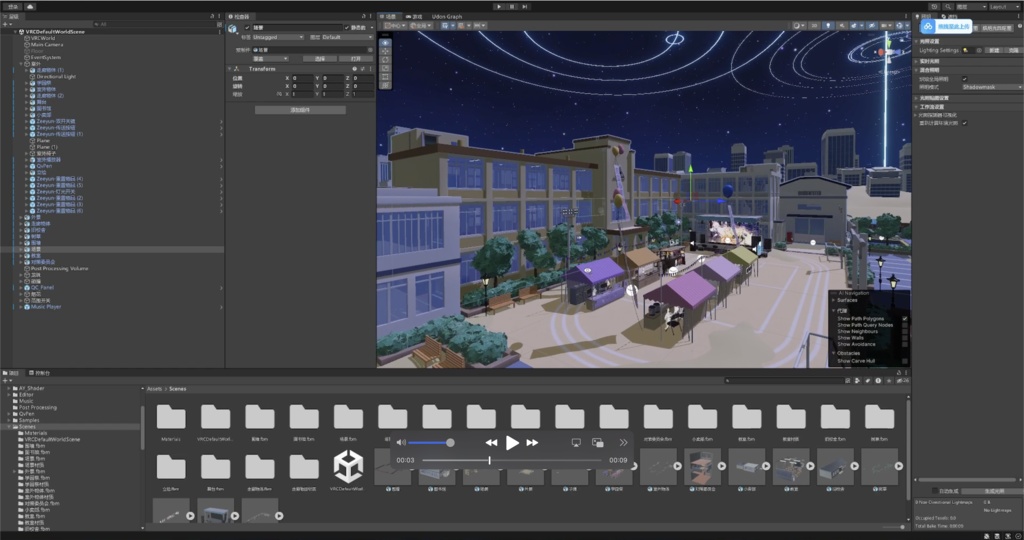1024x540 pixels.
Task: Select the VRCDefaultWorld scene asset Unity icon
Action: click(x=348, y=466)
